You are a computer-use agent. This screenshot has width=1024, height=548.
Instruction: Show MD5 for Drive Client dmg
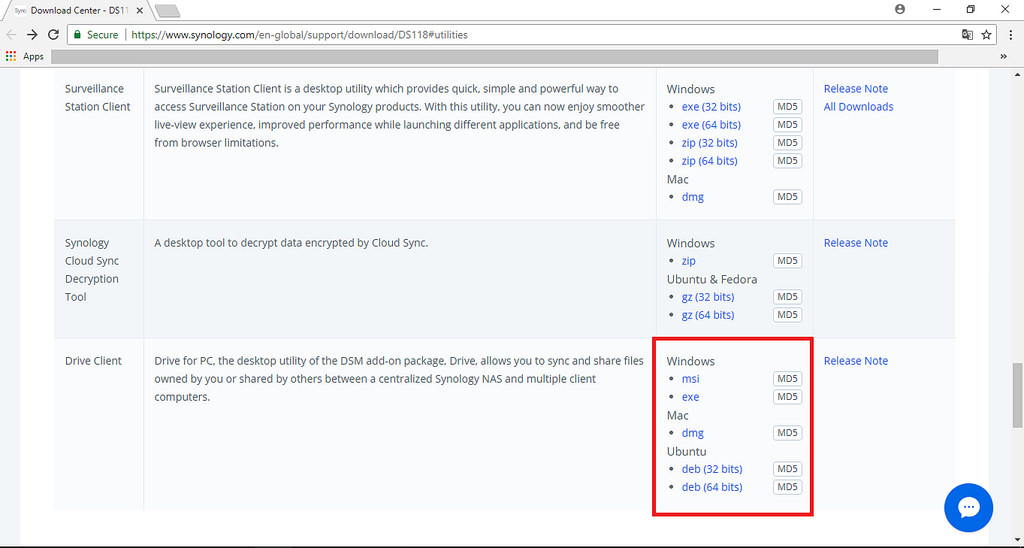pos(787,433)
